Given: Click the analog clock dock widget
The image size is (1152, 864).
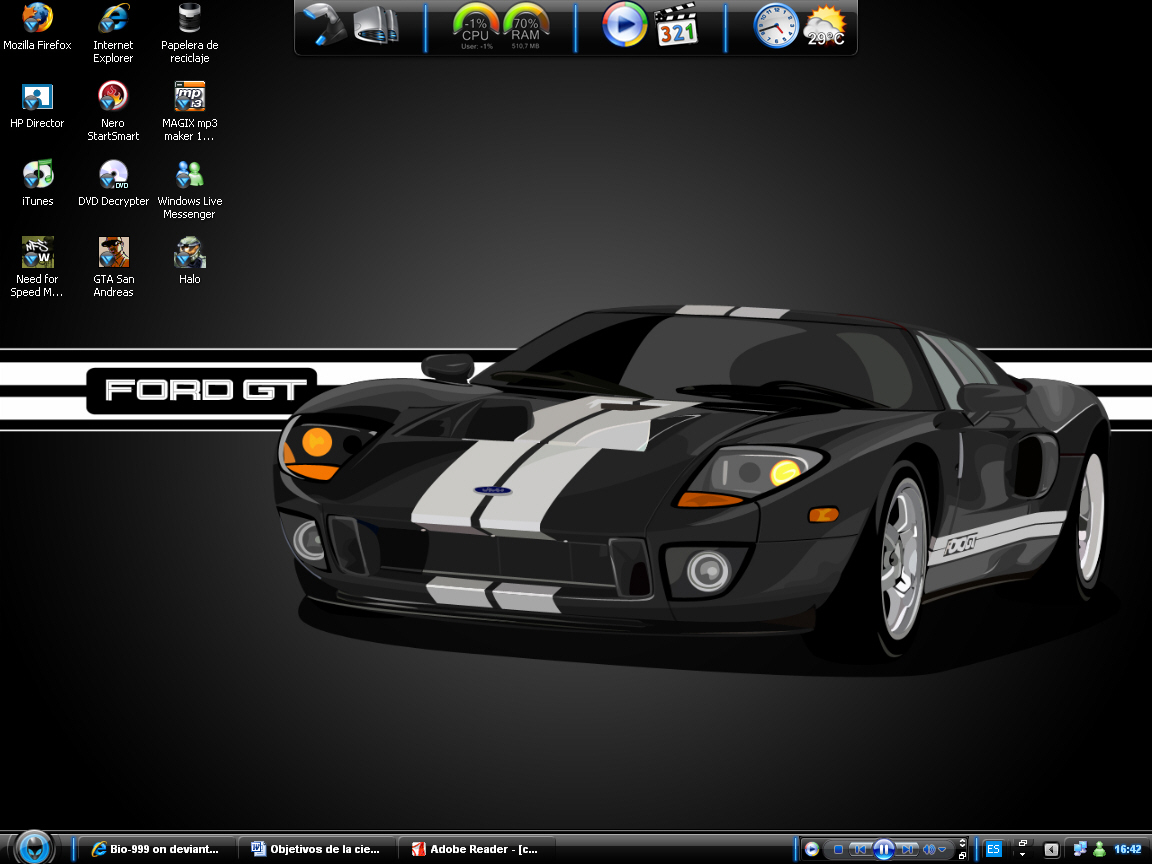Looking at the screenshot, I should (777, 26).
